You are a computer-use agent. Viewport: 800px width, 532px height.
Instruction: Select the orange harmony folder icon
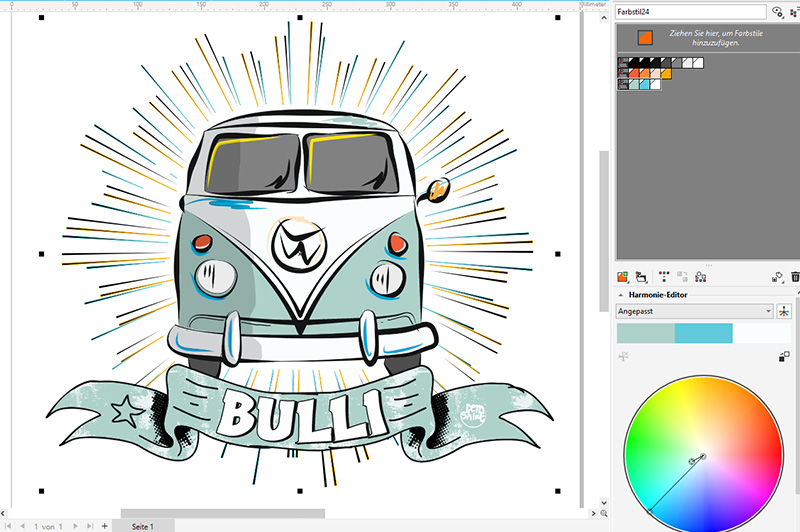(x=623, y=73)
